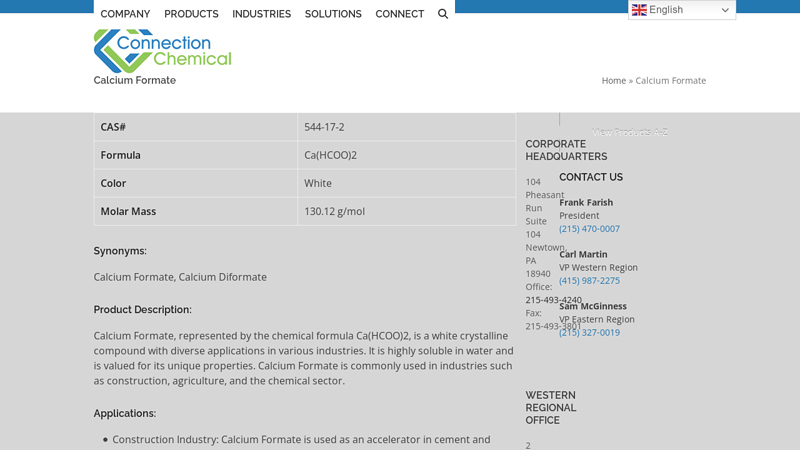Click the CORPORATE HEADQUARTERS heading

tap(566, 150)
